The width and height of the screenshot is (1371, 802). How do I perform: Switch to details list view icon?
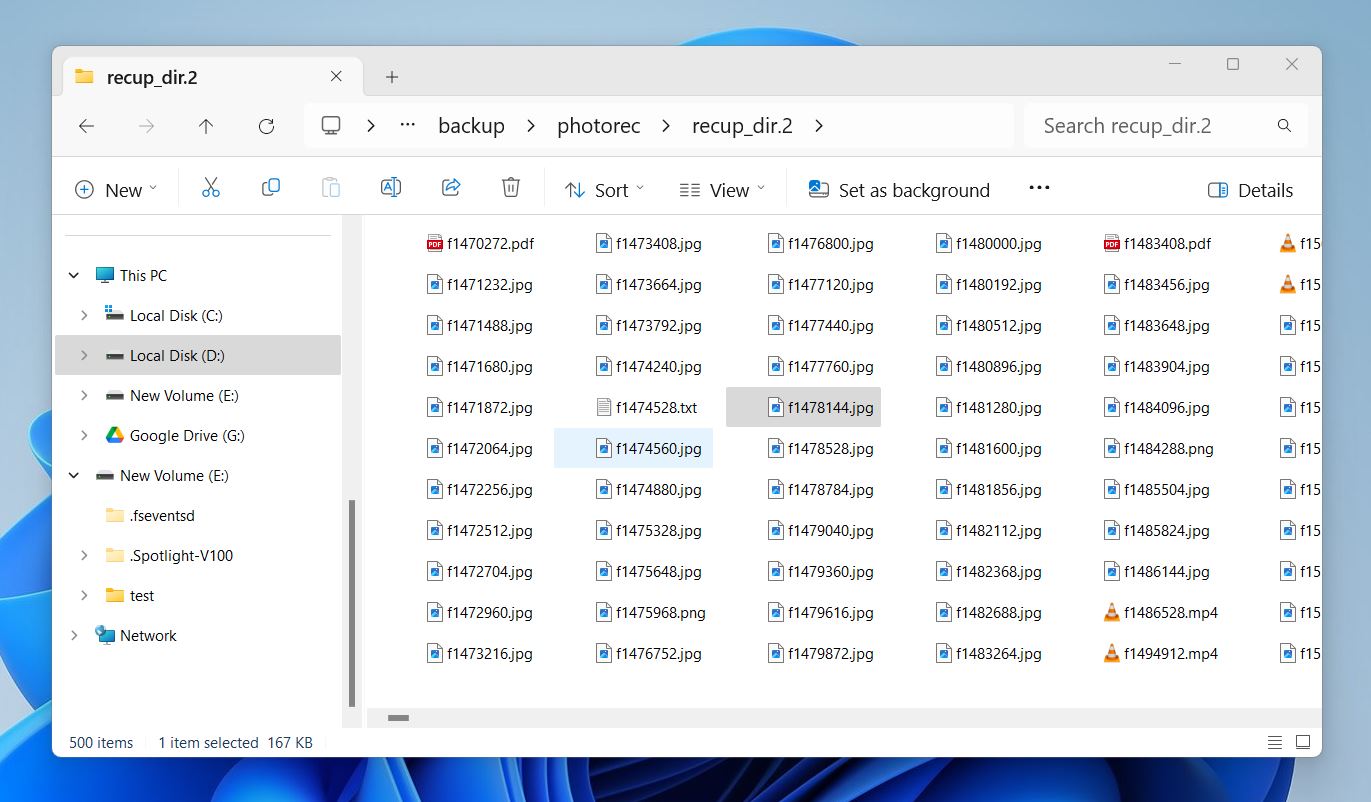[1275, 742]
